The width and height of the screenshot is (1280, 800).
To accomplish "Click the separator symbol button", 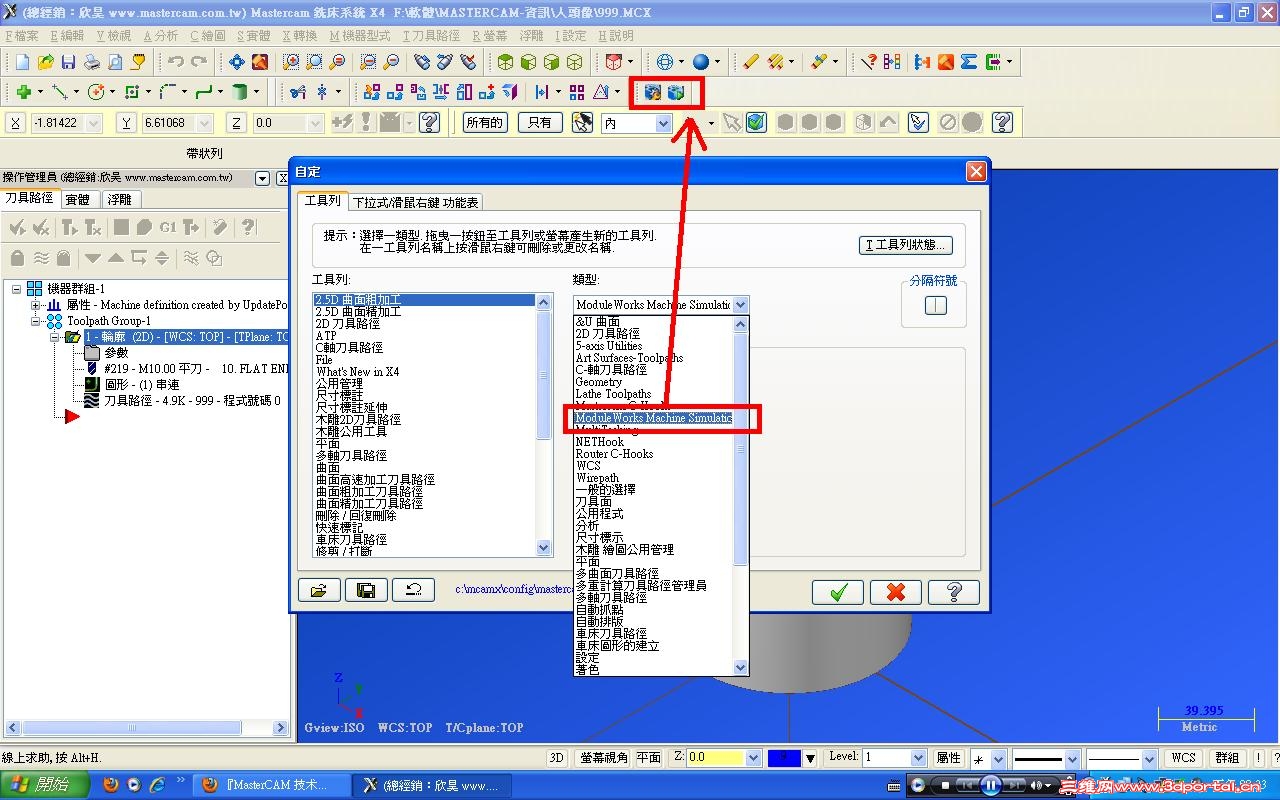I will 935,306.
